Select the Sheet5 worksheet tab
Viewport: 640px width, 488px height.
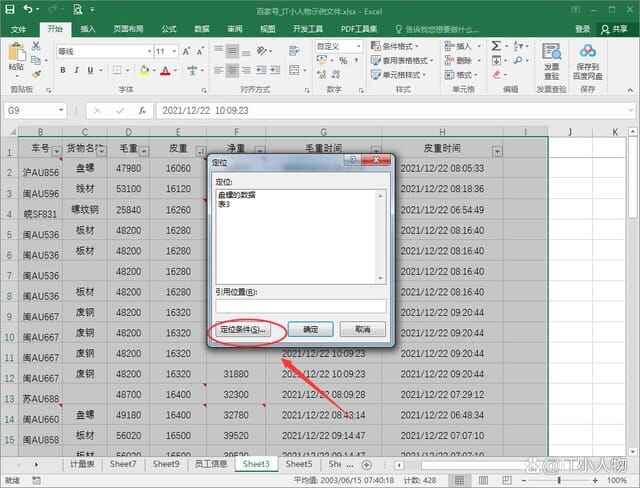coord(298,465)
